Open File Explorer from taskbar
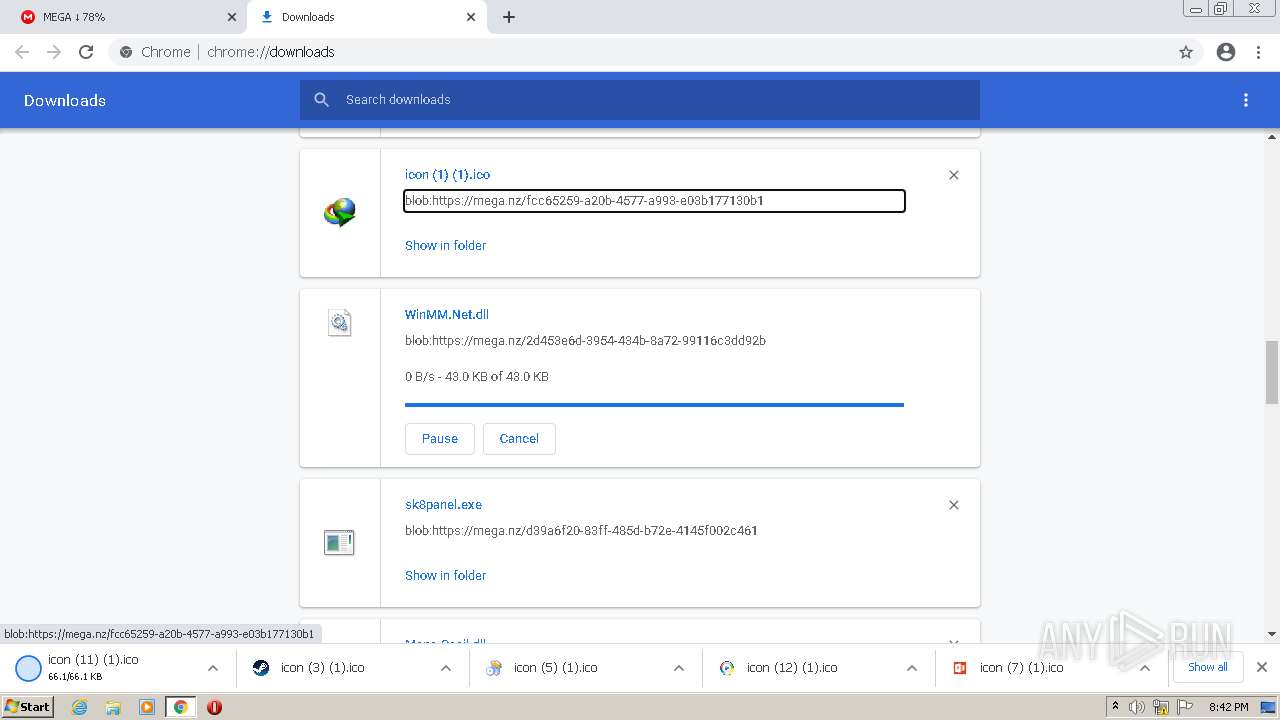The image size is (1280, 720). point(113,707)
